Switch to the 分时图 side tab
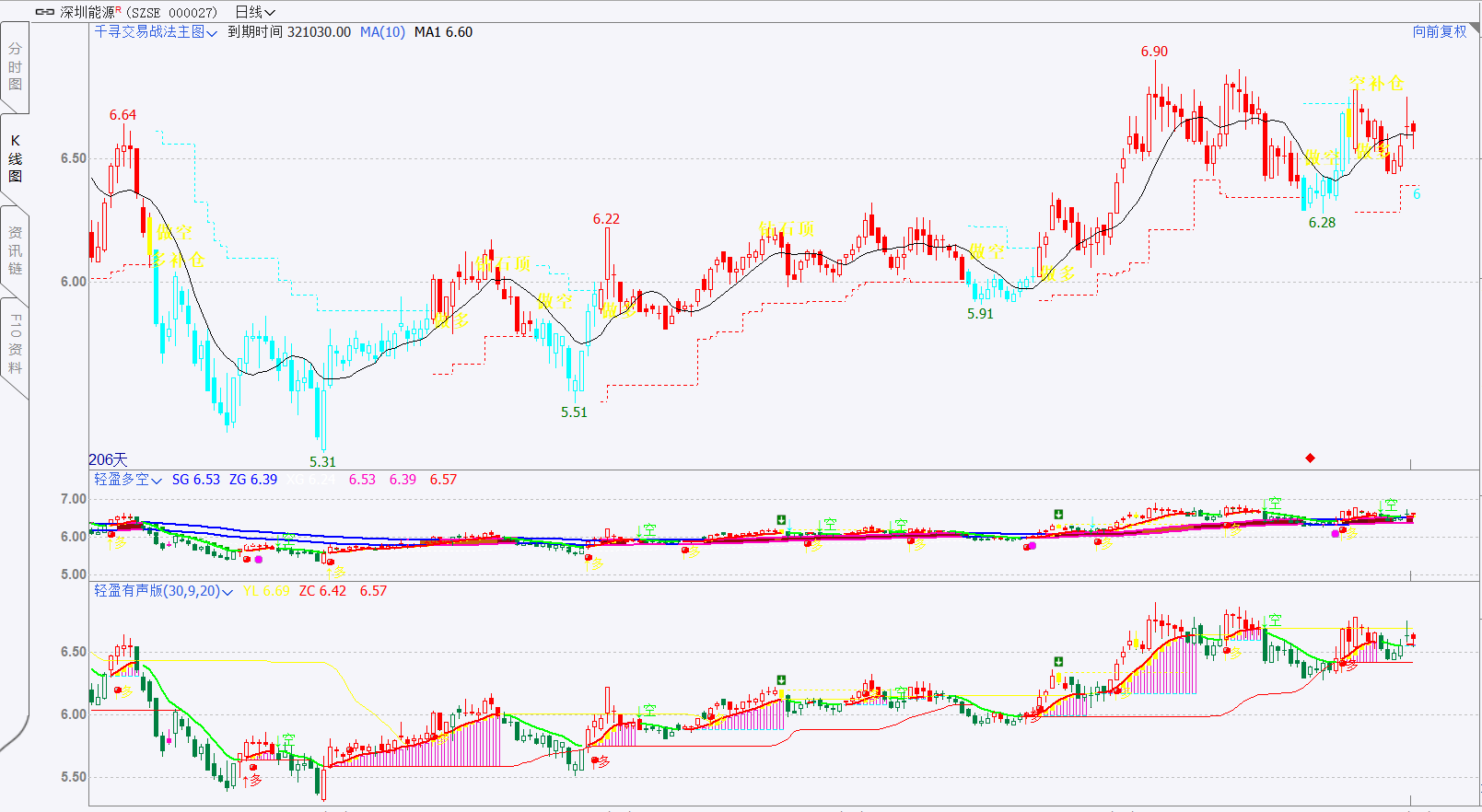 [x=15, y=66]
